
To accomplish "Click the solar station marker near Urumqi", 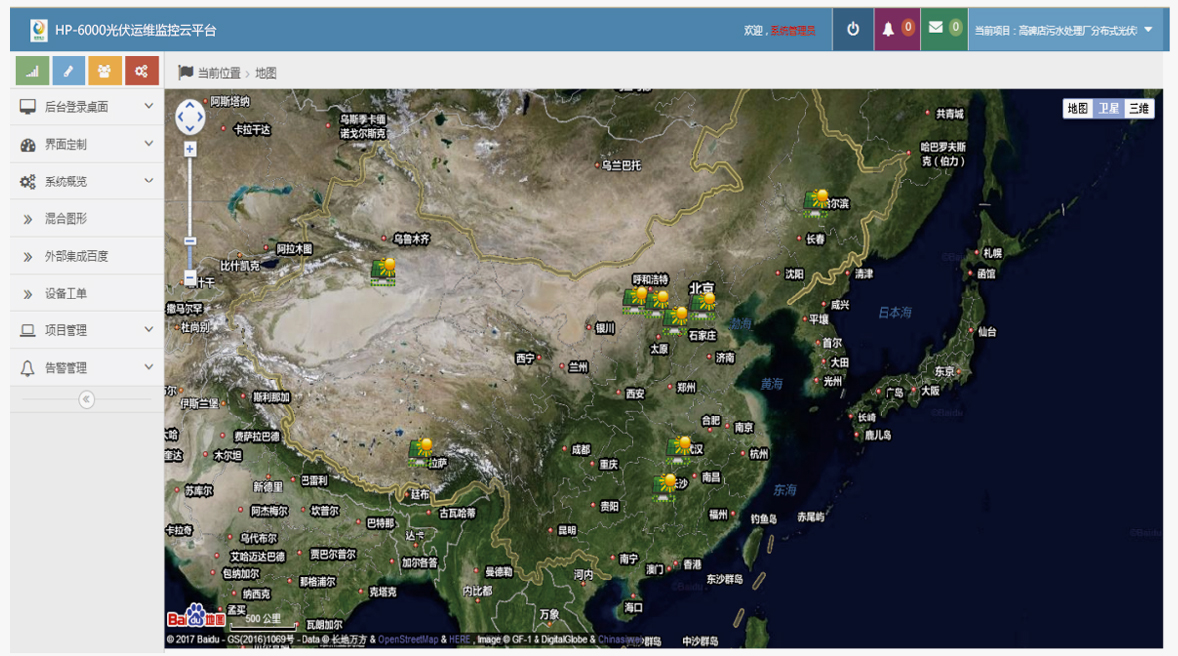I will tap(384, 271).
